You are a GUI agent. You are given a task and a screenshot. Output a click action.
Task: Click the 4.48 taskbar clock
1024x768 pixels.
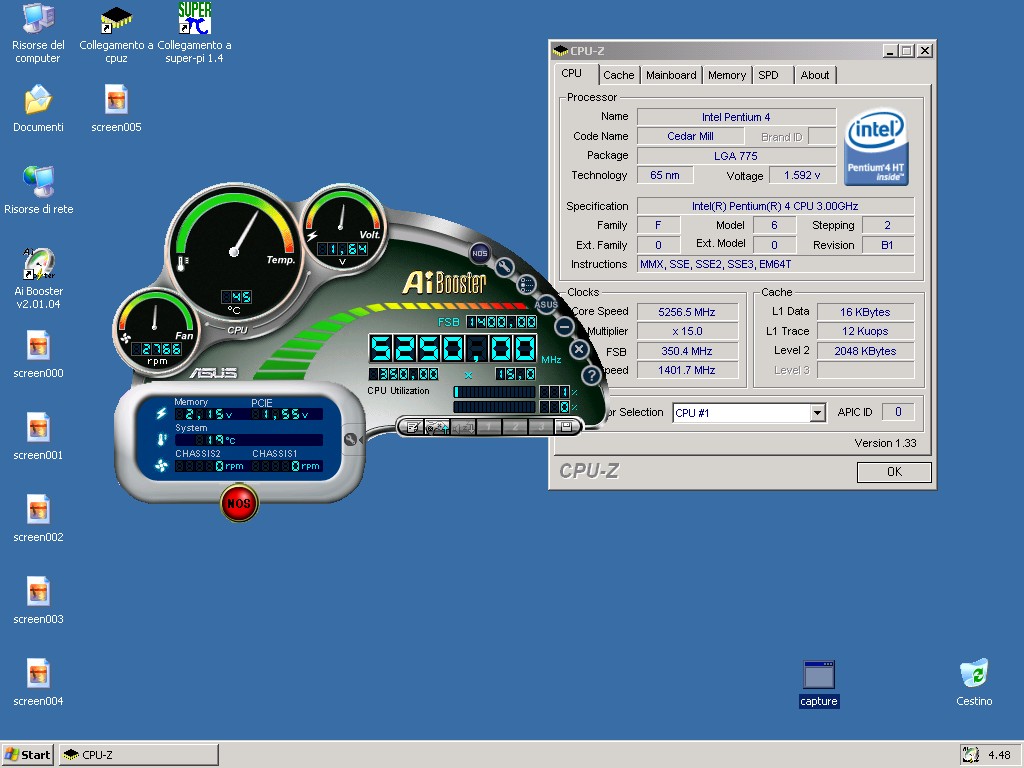pos(999,755)
